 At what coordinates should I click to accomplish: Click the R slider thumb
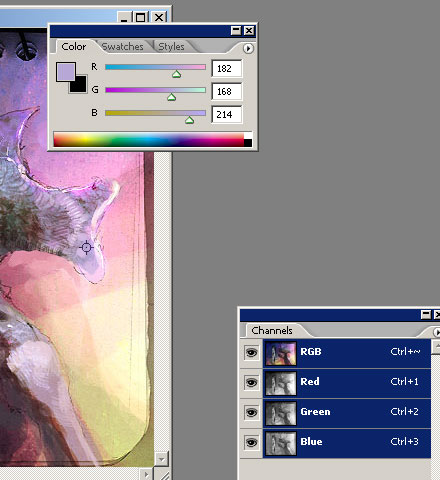point(177,74)
